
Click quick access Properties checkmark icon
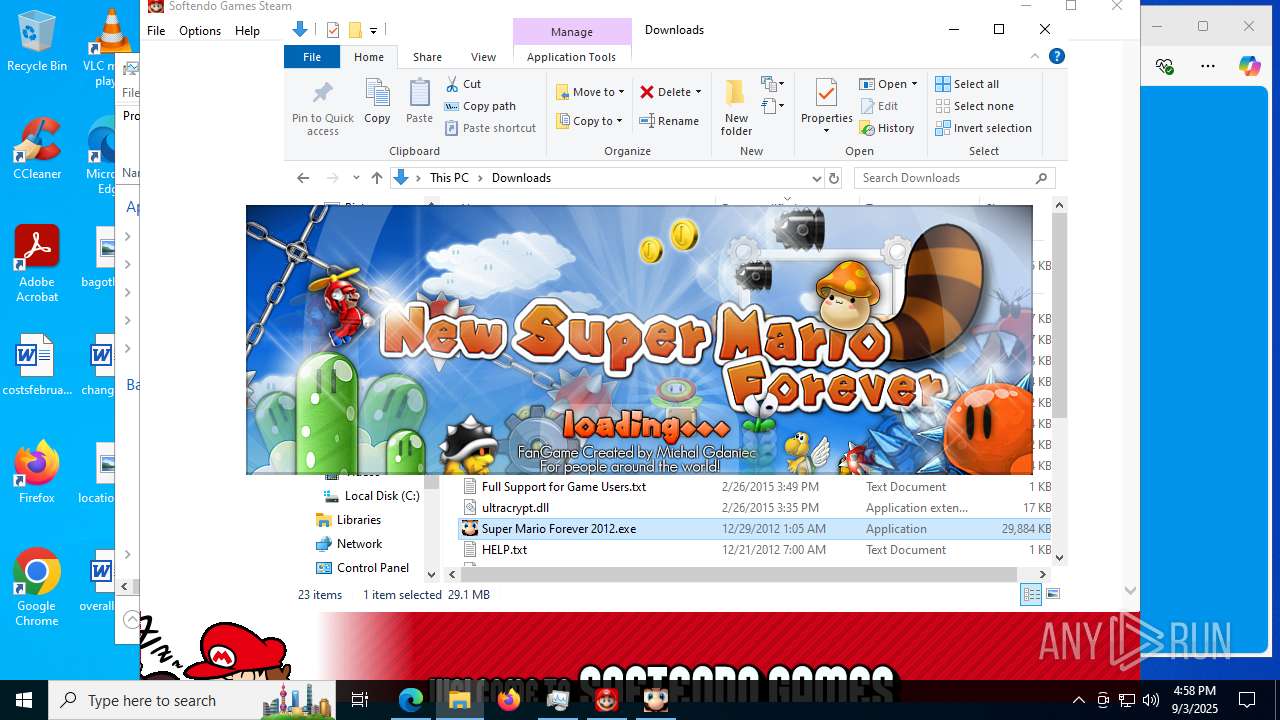point(333,30)
